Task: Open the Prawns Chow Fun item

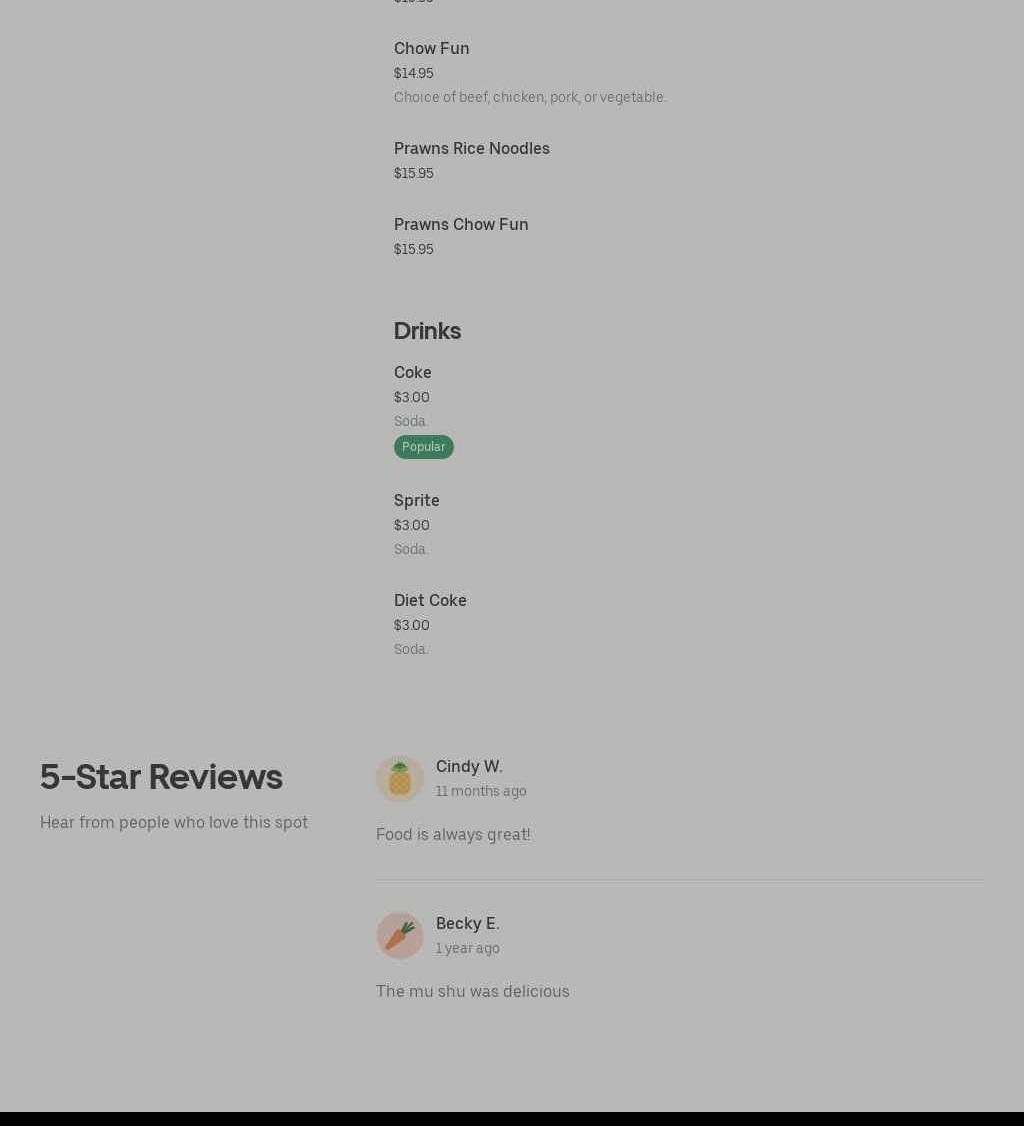Action: pos(460,224)
